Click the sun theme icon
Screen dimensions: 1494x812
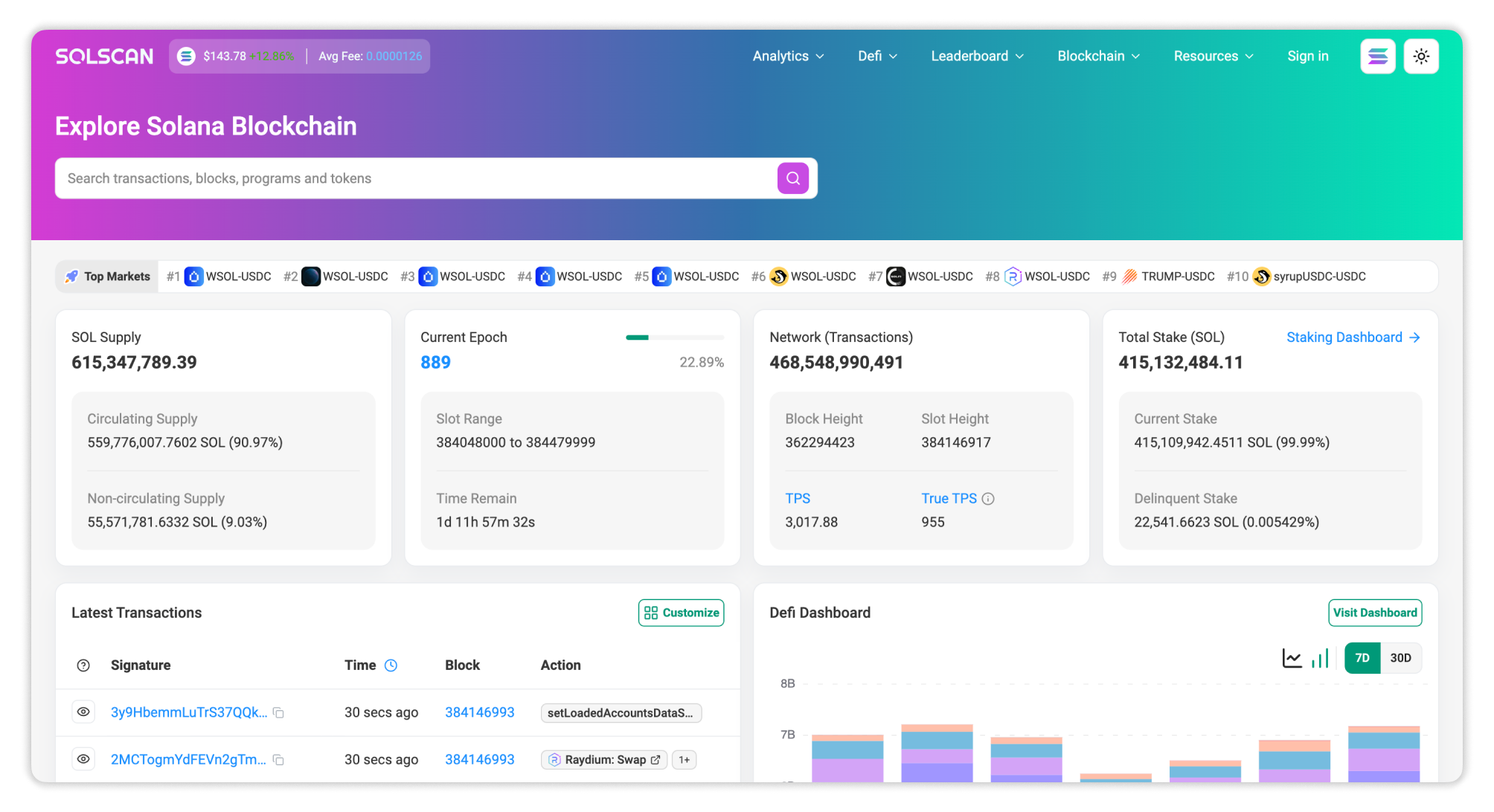[x=1421, y=55]
